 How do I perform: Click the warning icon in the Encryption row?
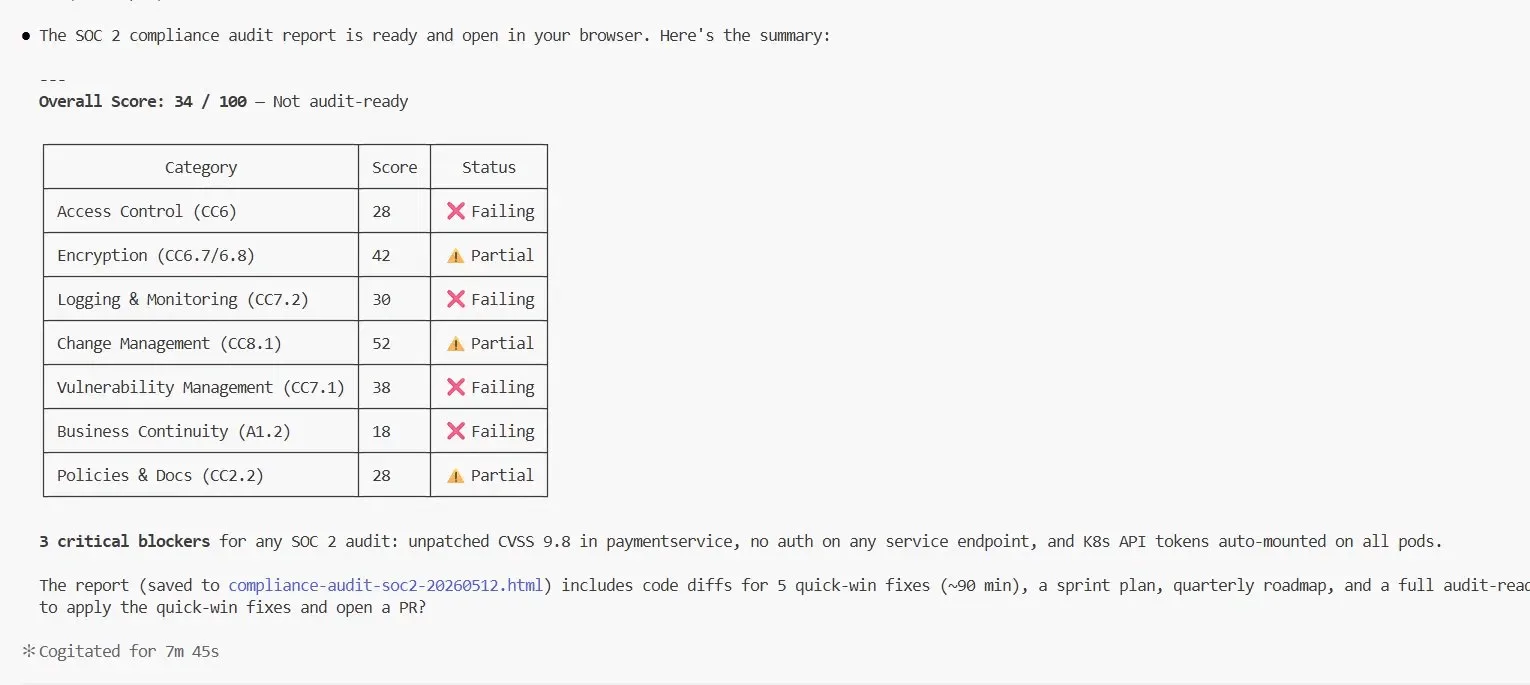point(456,256)
